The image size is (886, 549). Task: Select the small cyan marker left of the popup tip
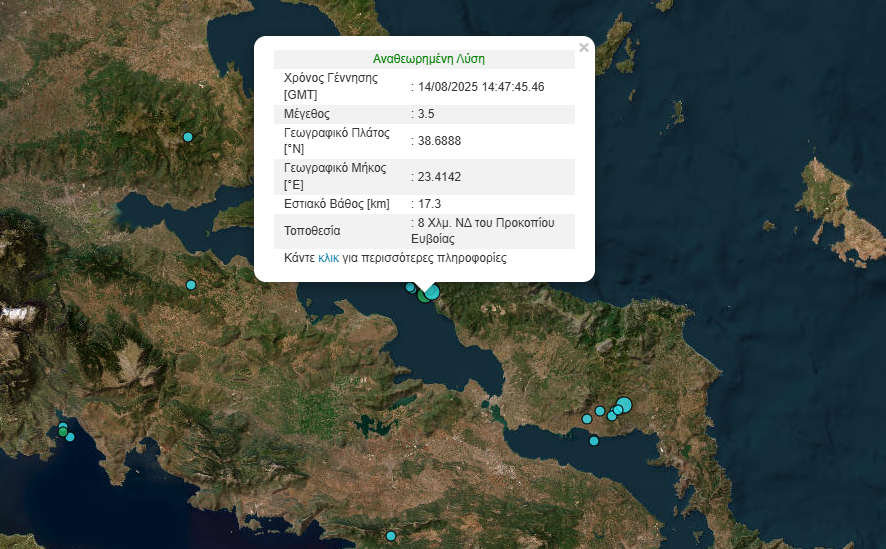click(x=410, y=287)
